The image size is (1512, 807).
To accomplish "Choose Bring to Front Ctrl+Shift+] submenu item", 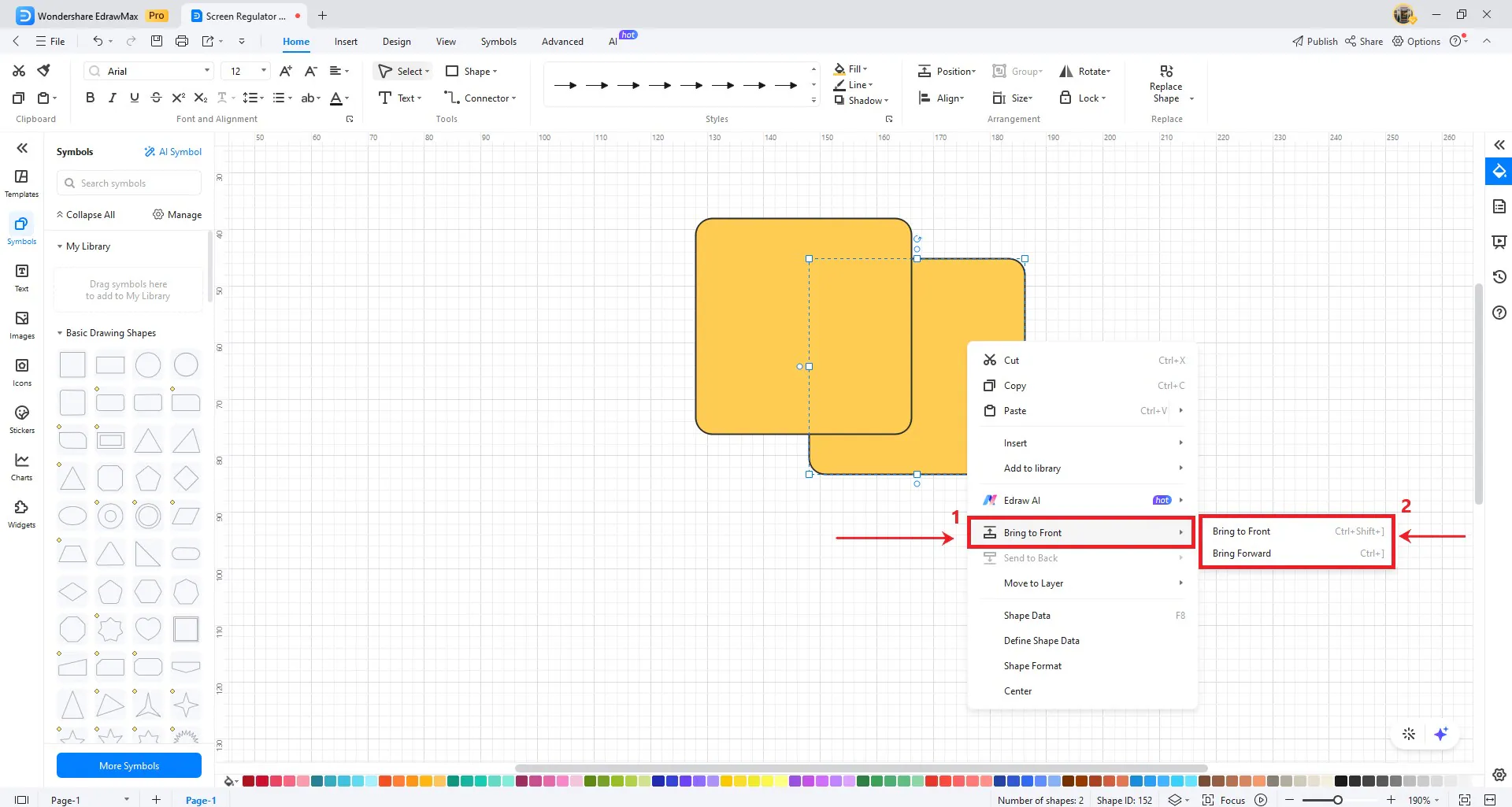I will pyautogui.click(x=1297, y=531).
